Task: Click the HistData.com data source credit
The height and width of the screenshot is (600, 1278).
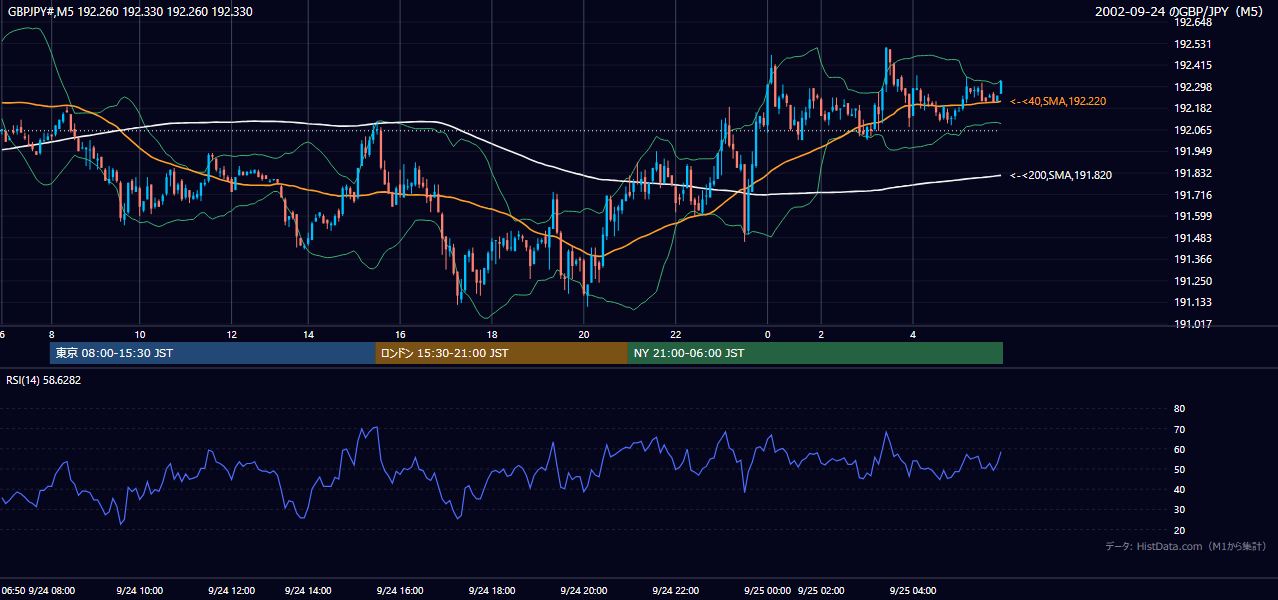Action: (1186, 546)
